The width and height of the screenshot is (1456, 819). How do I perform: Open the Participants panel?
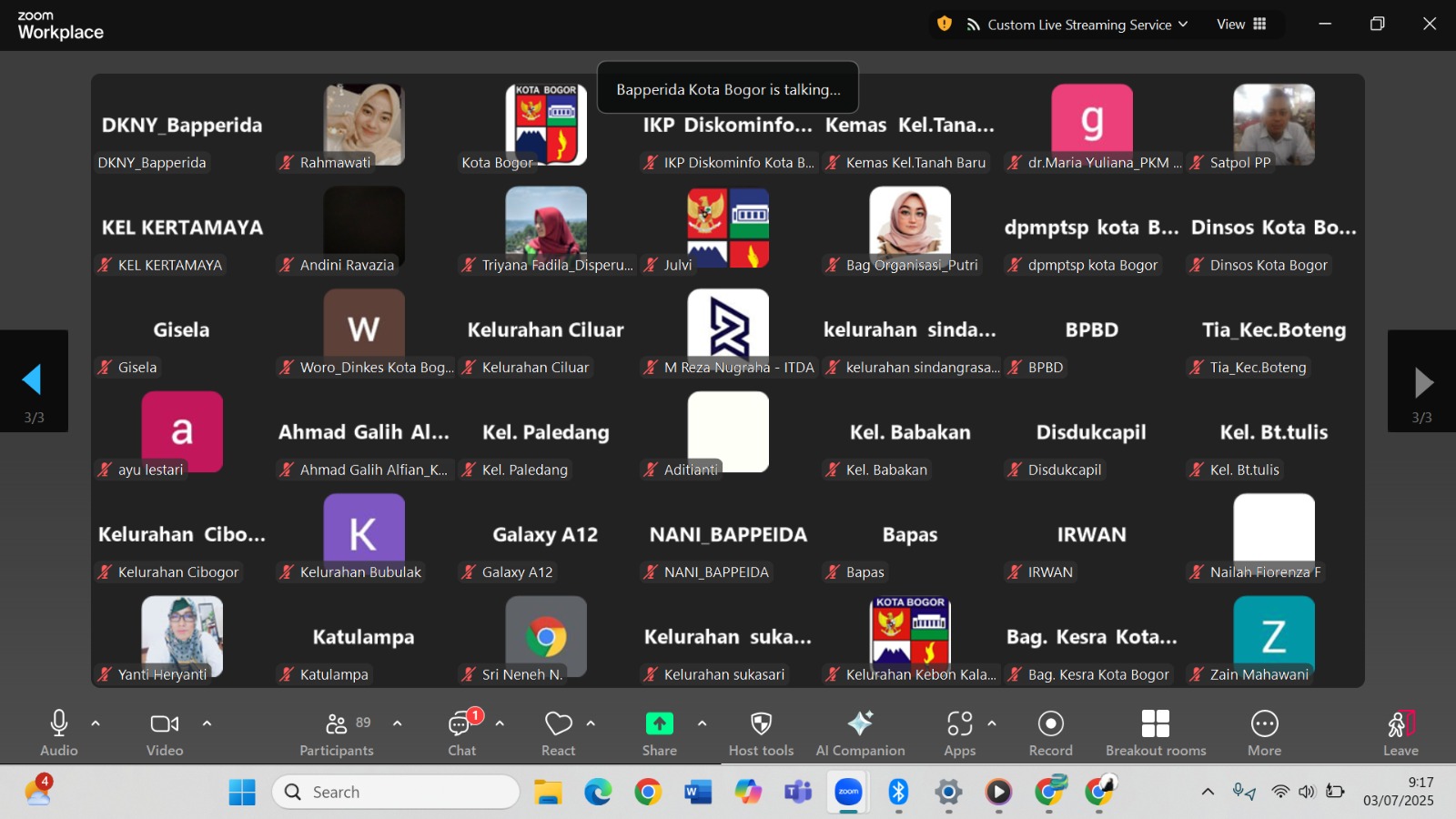[336, 733]
